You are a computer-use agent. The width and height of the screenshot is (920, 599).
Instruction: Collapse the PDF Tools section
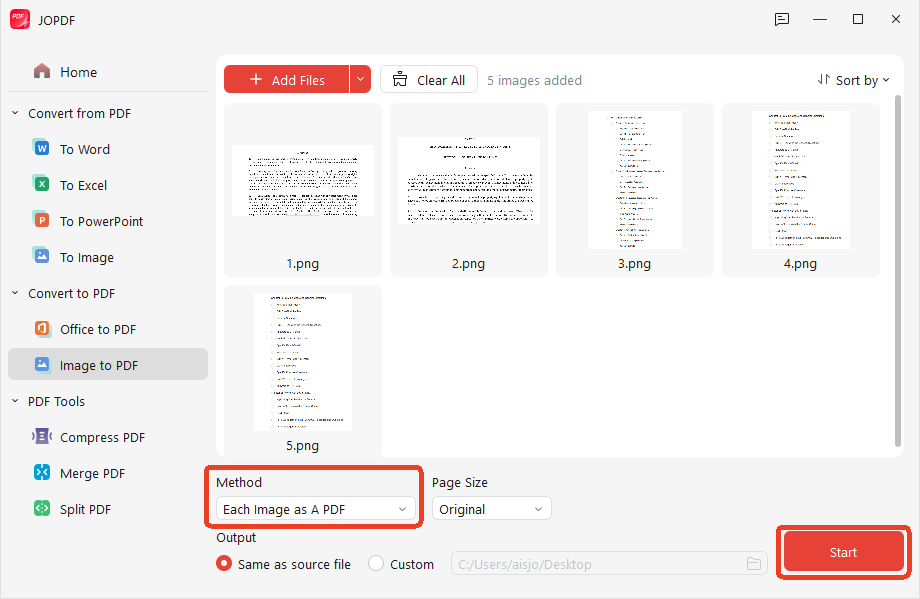click(15, 401)
